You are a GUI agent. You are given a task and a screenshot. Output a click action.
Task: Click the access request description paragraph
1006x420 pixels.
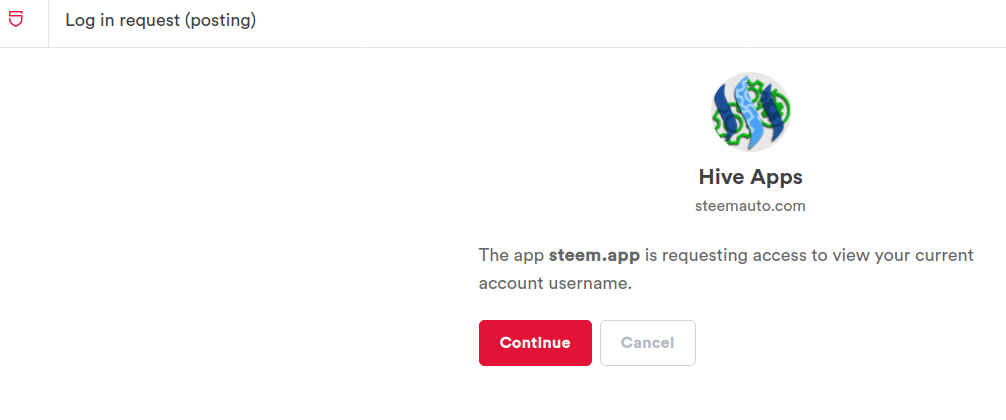(726, 269)
